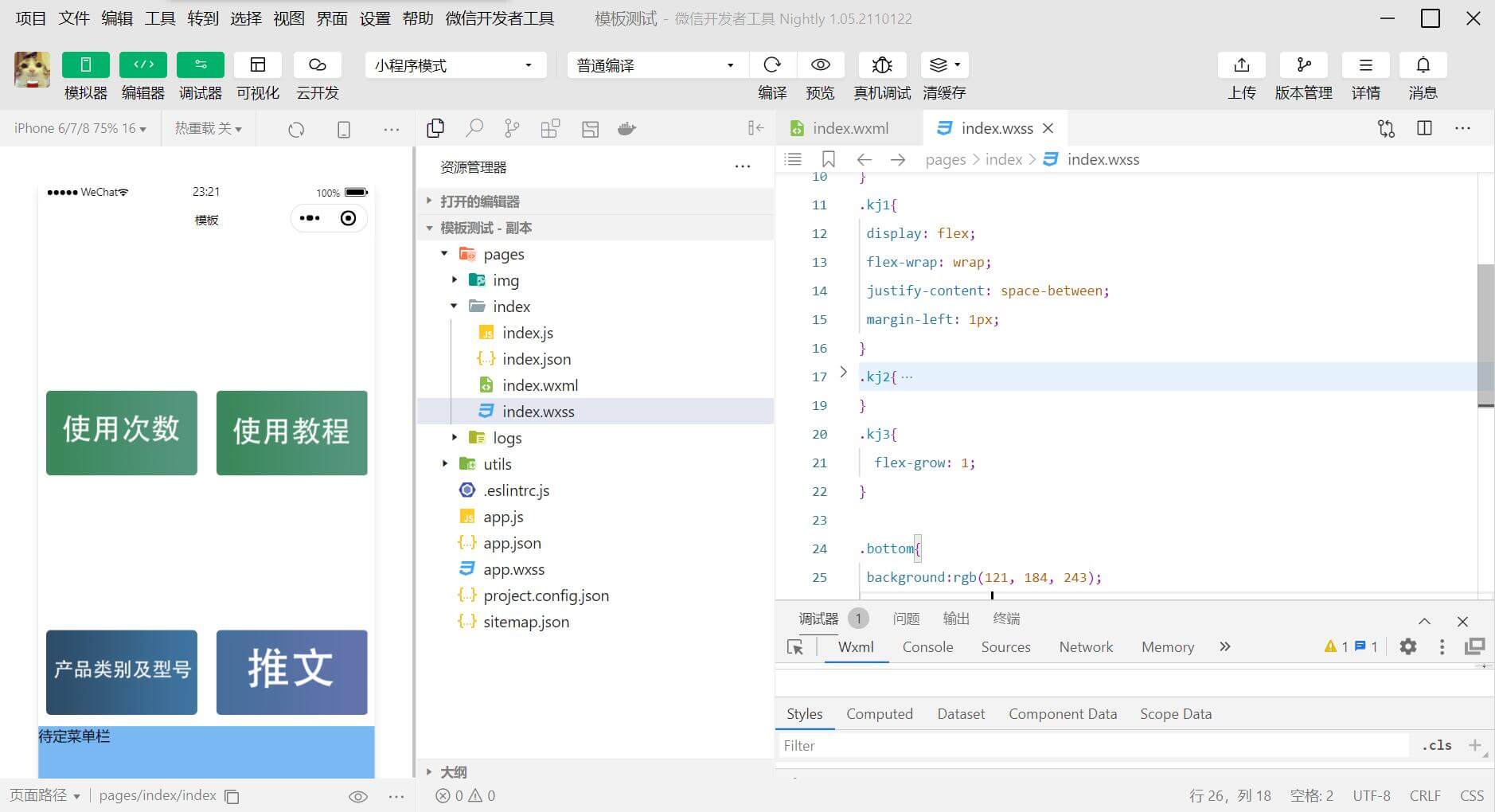The width and height of the screenshot is (1495, 812).
Task: Open the 设置 menu
Action: [375, 18]
